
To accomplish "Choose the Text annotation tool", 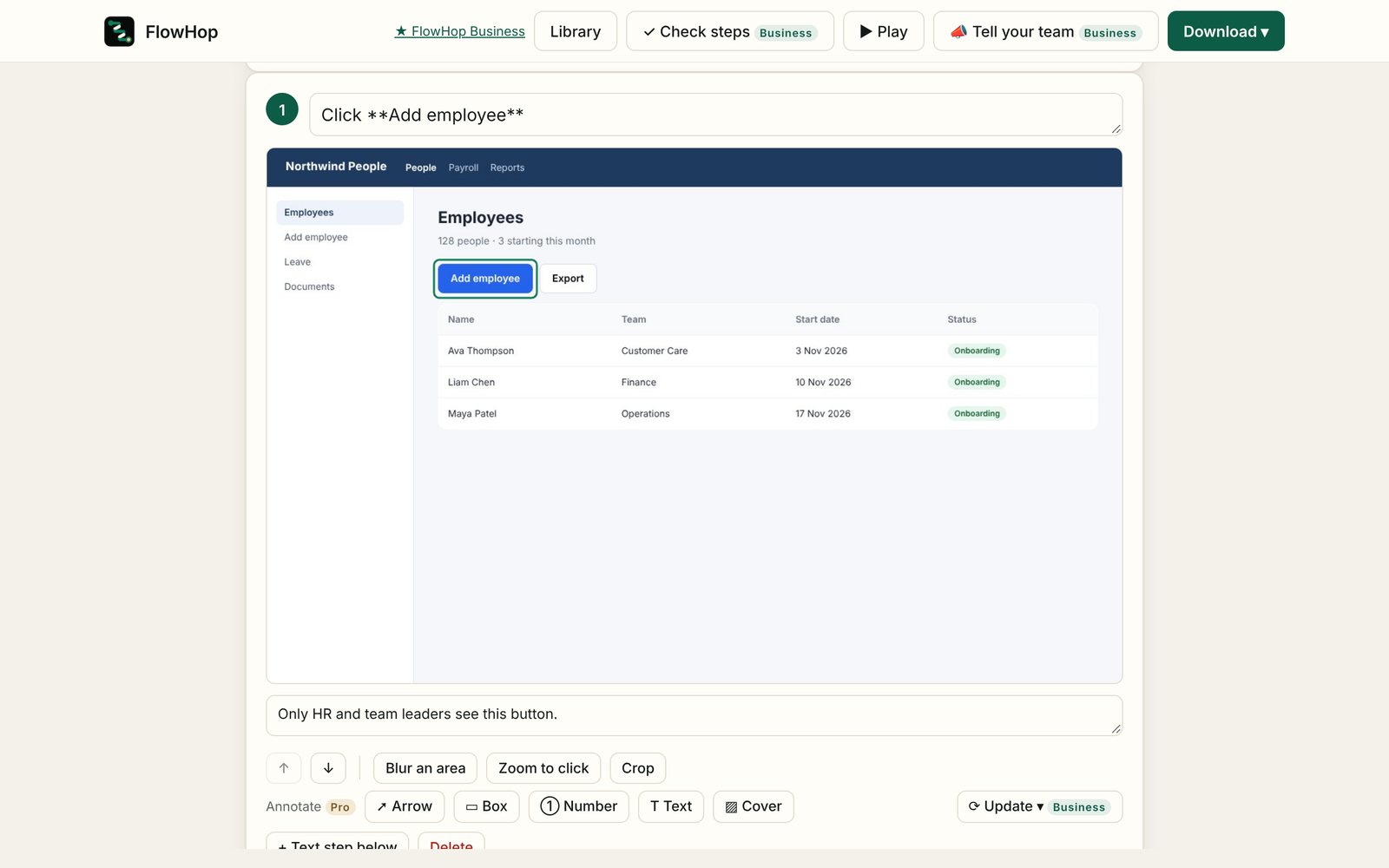I will (x=671, y=806).
